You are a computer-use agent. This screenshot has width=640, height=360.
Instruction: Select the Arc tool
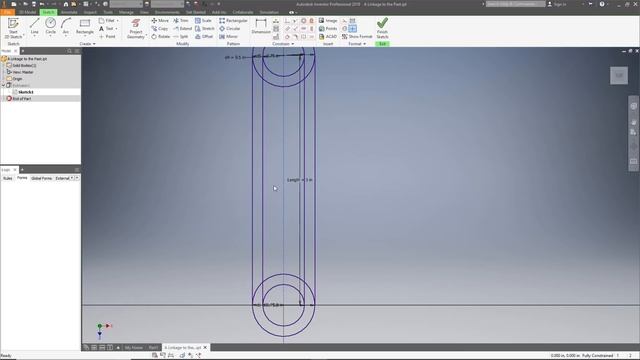tap(66, 27)
